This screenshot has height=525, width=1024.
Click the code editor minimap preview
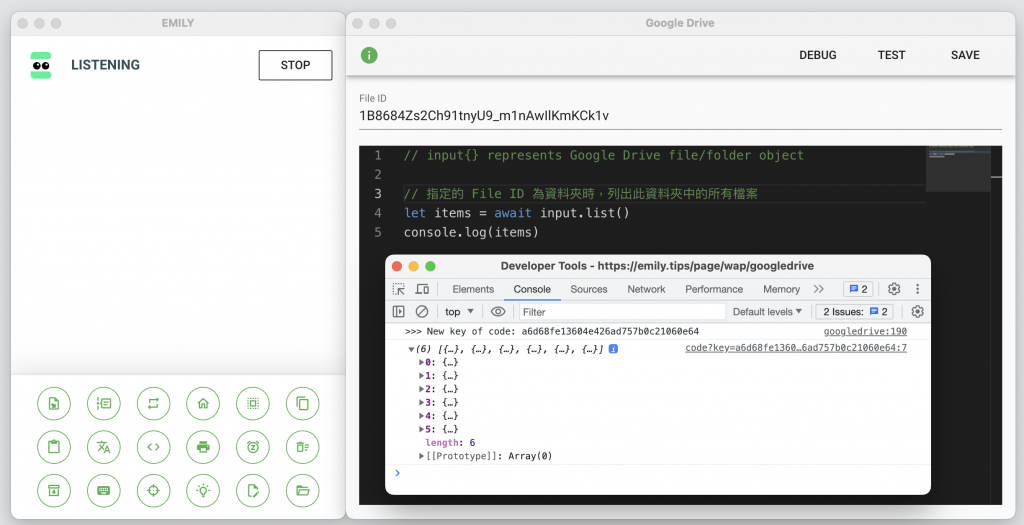[x=958, y=169]
